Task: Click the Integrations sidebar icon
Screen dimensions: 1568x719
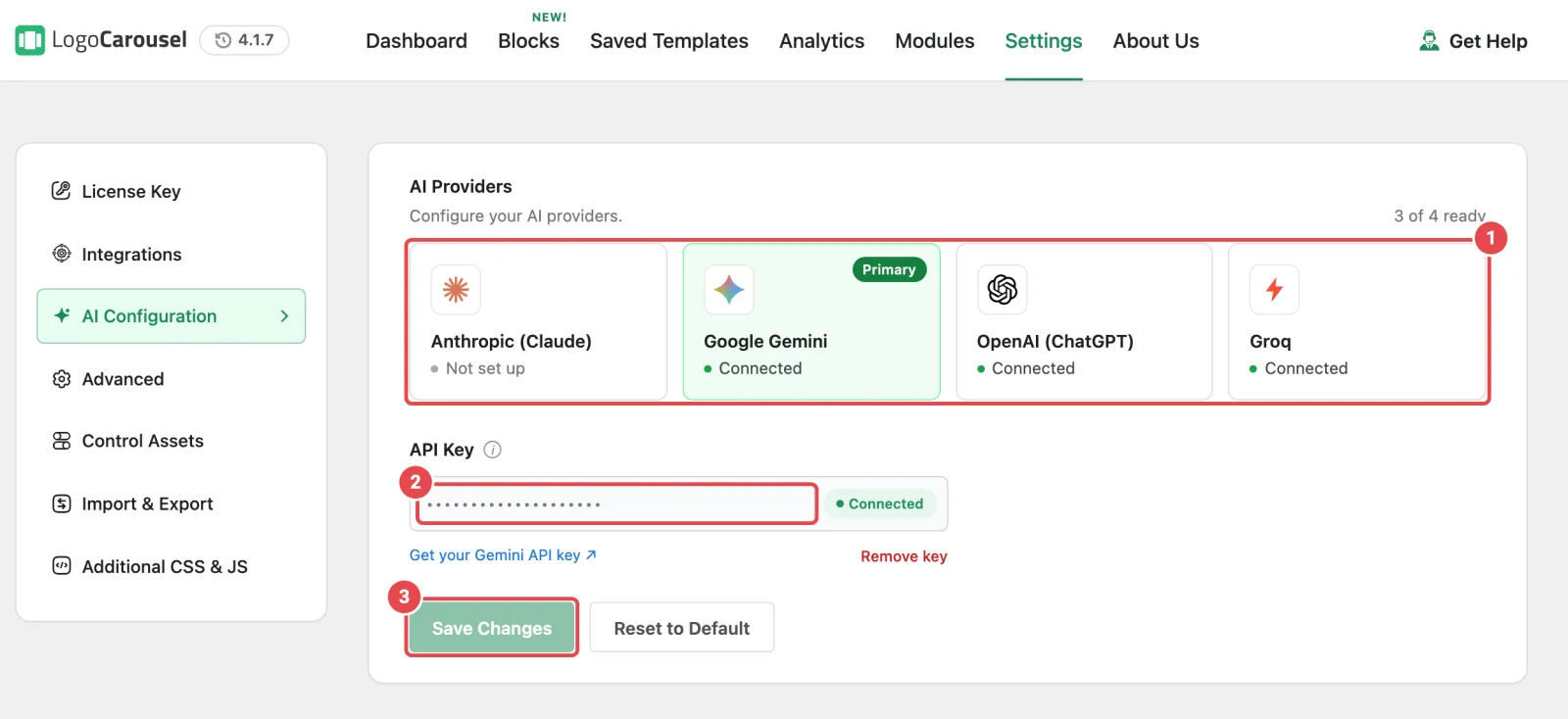Action: [x=61, y=254]
